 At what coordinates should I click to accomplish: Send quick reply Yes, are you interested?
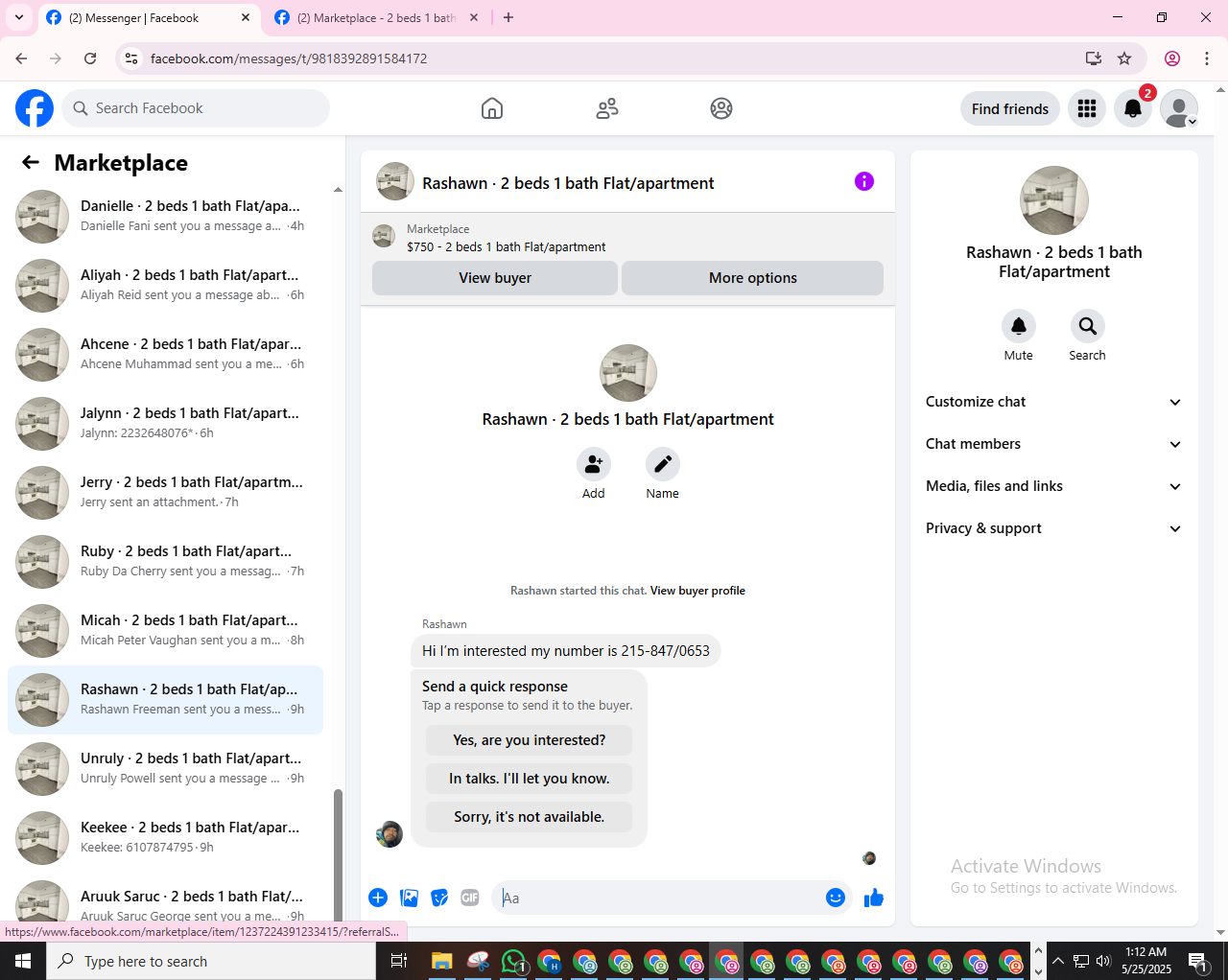529,740
